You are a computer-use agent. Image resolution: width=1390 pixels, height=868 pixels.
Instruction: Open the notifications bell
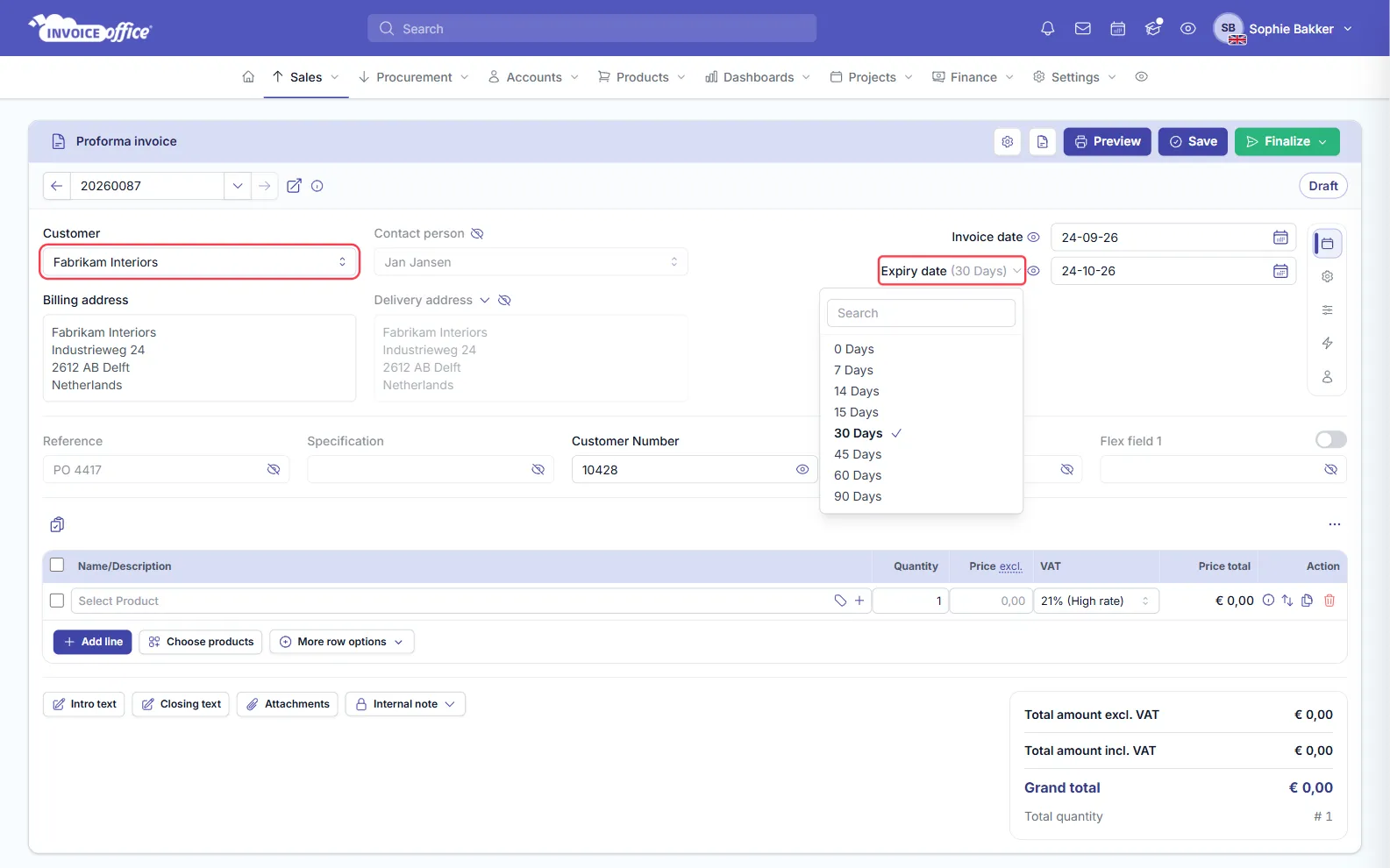[x=1047, y=29]
